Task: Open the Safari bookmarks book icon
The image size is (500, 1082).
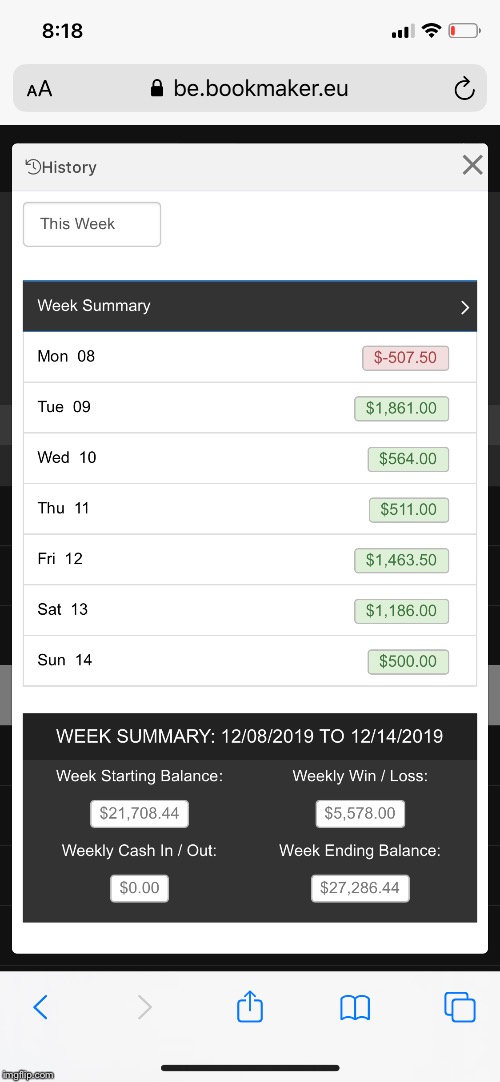Action: 355,1008
